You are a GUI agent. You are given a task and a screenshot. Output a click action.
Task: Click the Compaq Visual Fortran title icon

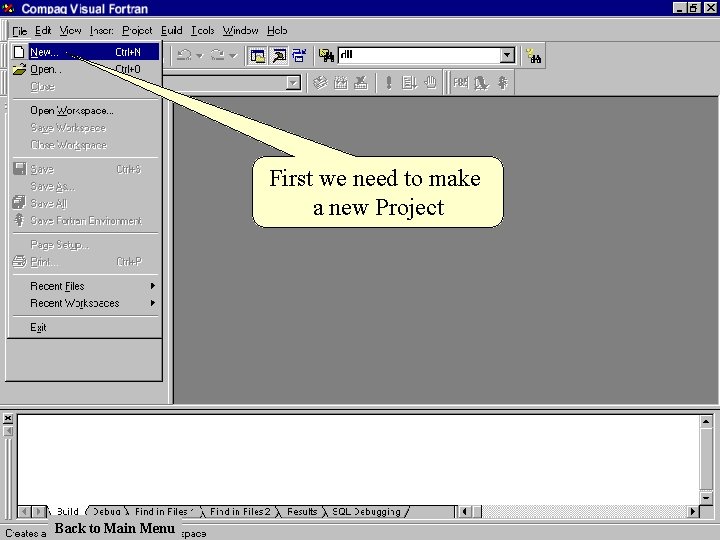[8, 8]
